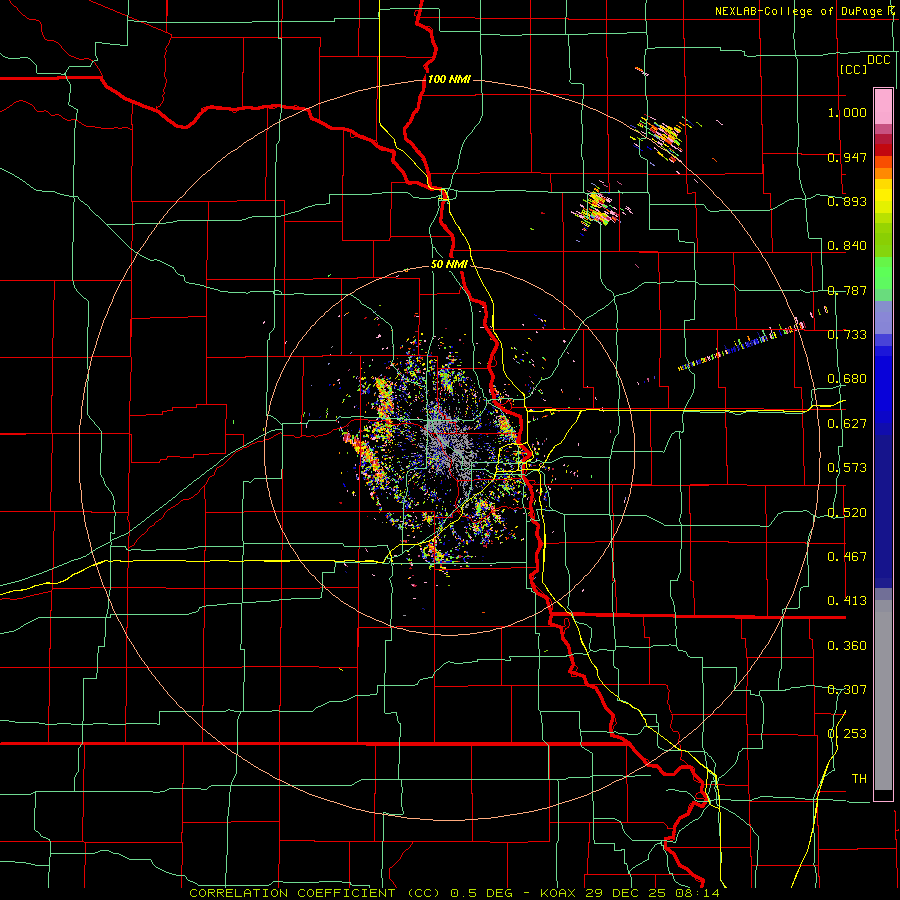Click the 0.733 scale value
900x900 pixels.
point(847,335)
